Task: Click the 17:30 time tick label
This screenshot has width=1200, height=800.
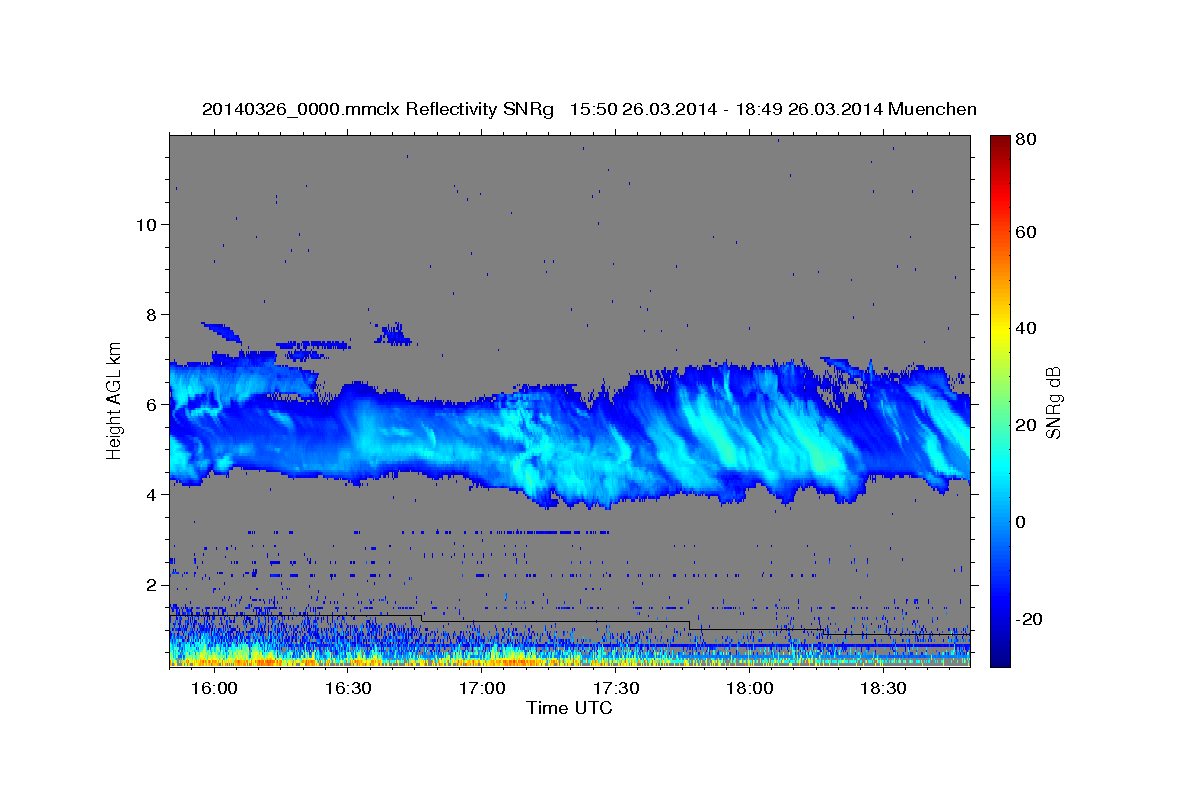Action: point(615,689)
